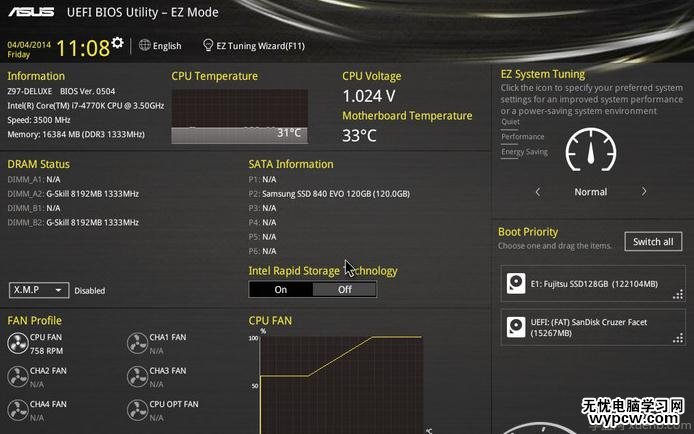694x434 pixels.
Task: Click the Intel Core i7-4770K CPU text
Action: point(86,106)
